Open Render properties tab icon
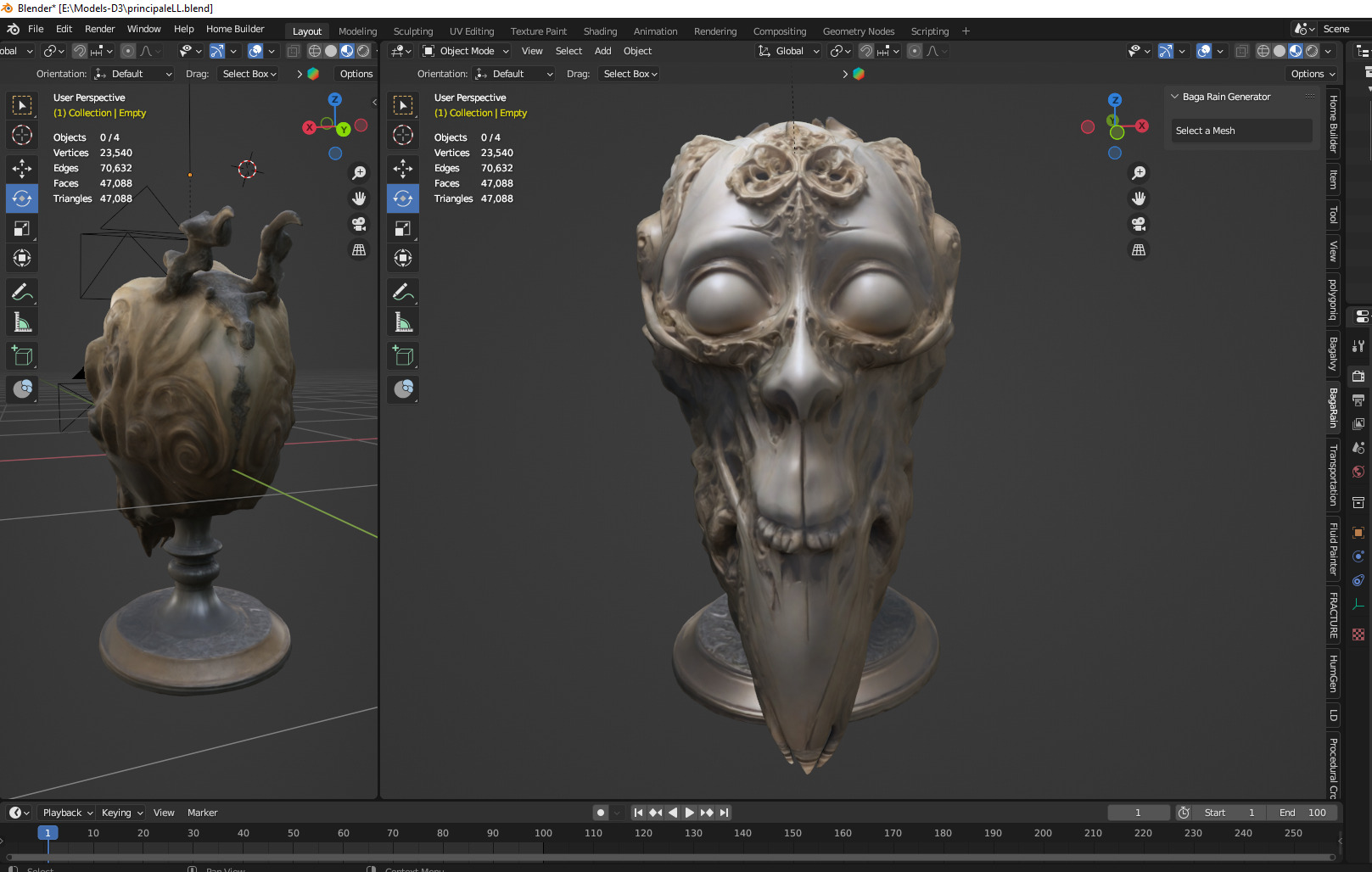This screenshot has width=1372, height=872. [x=1358, y=376]
